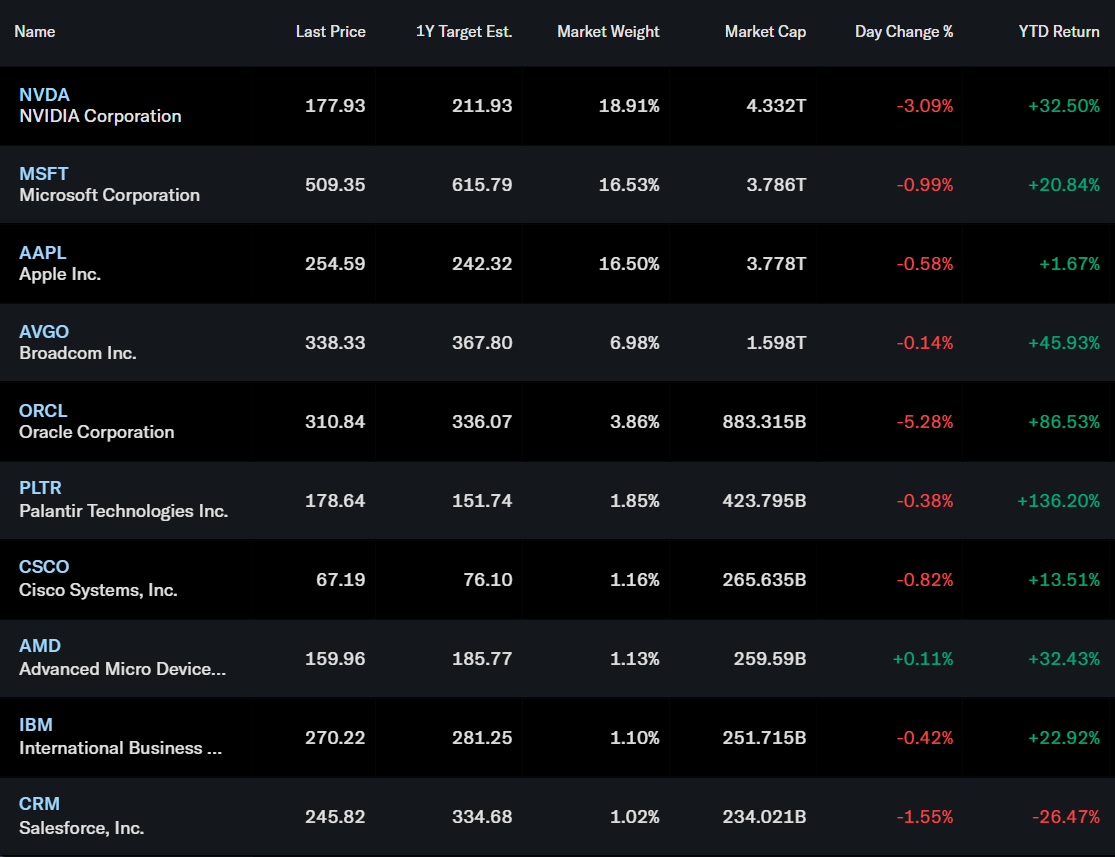This screenshot has height=857, width=1115.
Task: Click CRM market cap 234.021B
Action: 764,816
